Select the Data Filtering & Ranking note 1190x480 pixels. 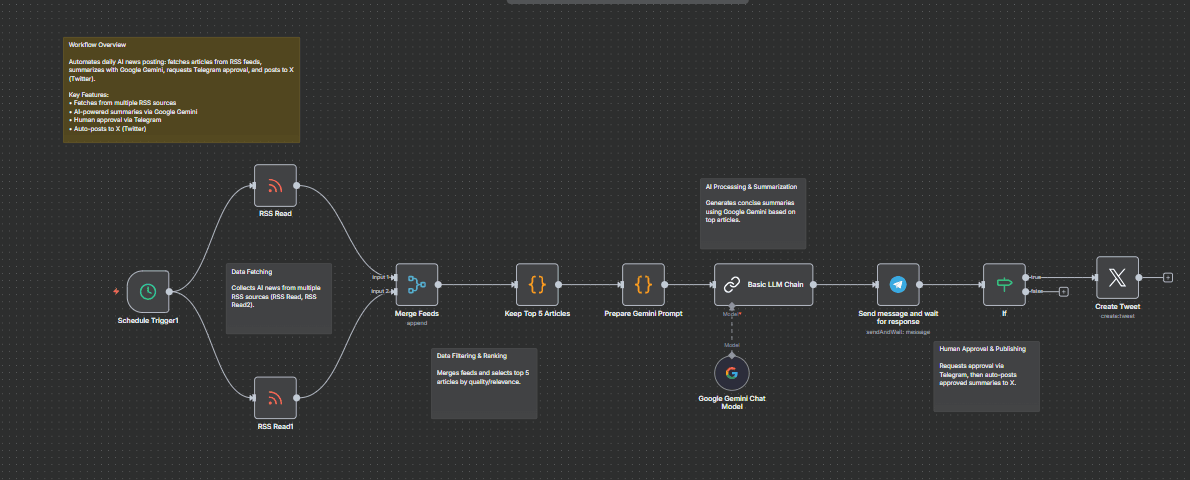(485, 383)
